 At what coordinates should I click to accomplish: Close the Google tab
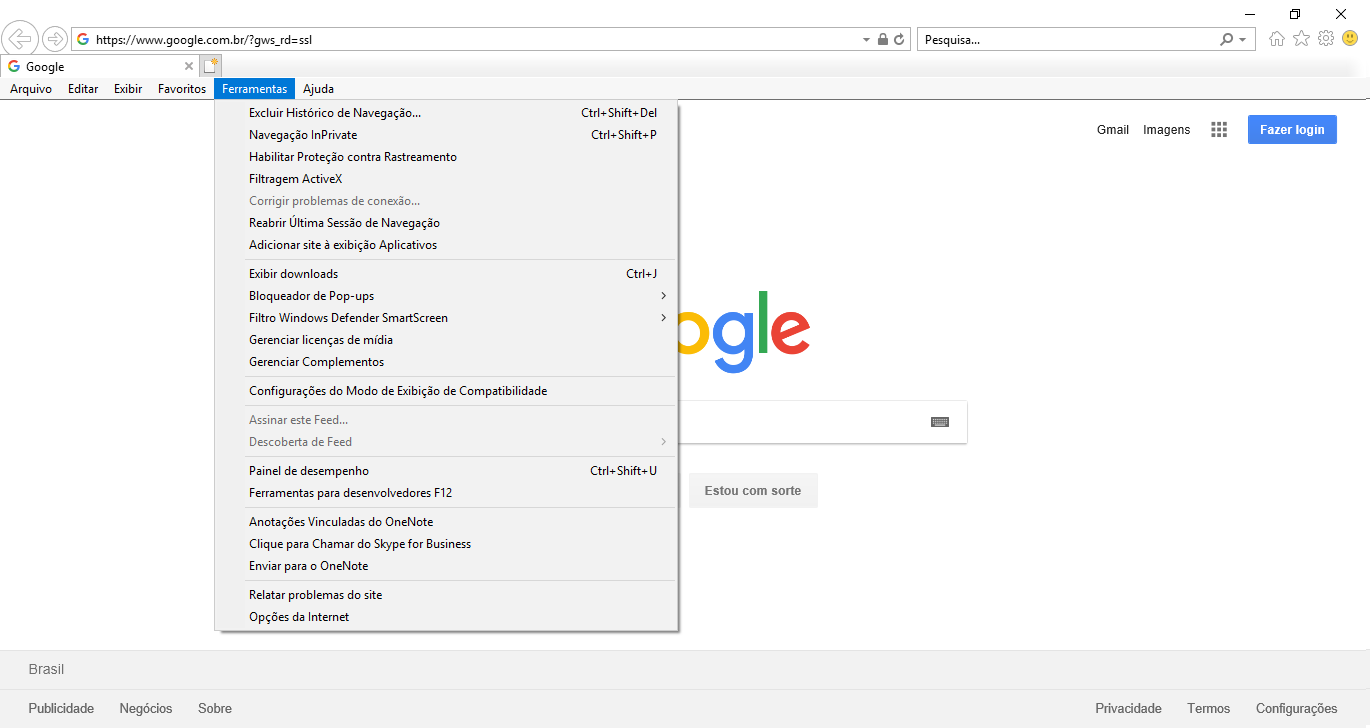pyautogui.click(x=189, y=66)
